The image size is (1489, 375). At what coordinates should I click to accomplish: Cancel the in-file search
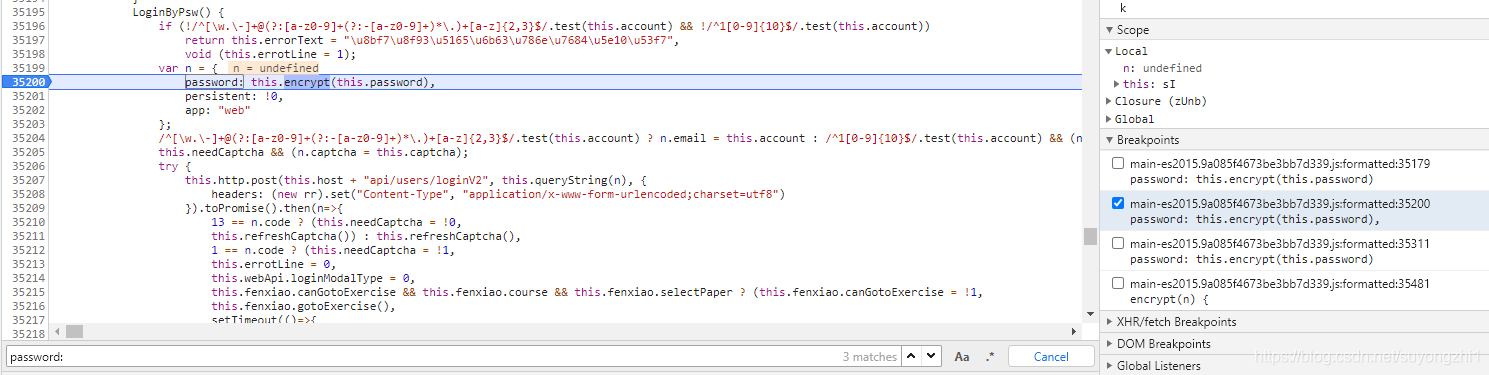(x=1051, y=357)
